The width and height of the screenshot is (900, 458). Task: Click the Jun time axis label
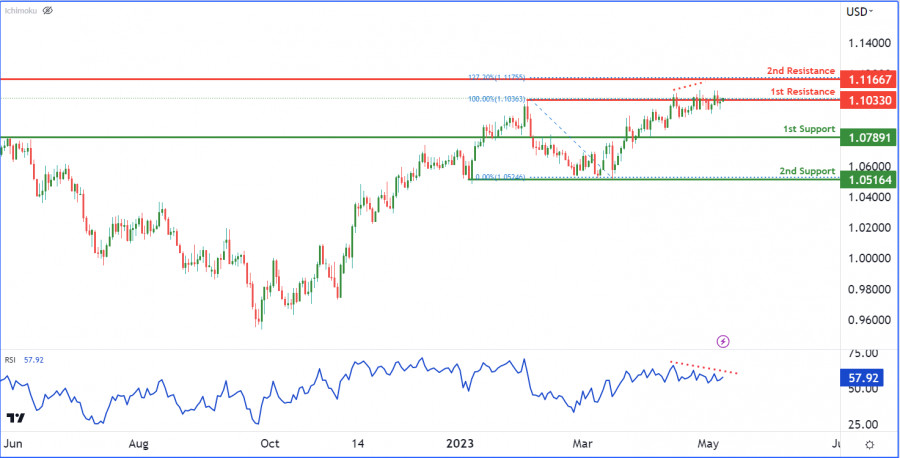point(11,444)
